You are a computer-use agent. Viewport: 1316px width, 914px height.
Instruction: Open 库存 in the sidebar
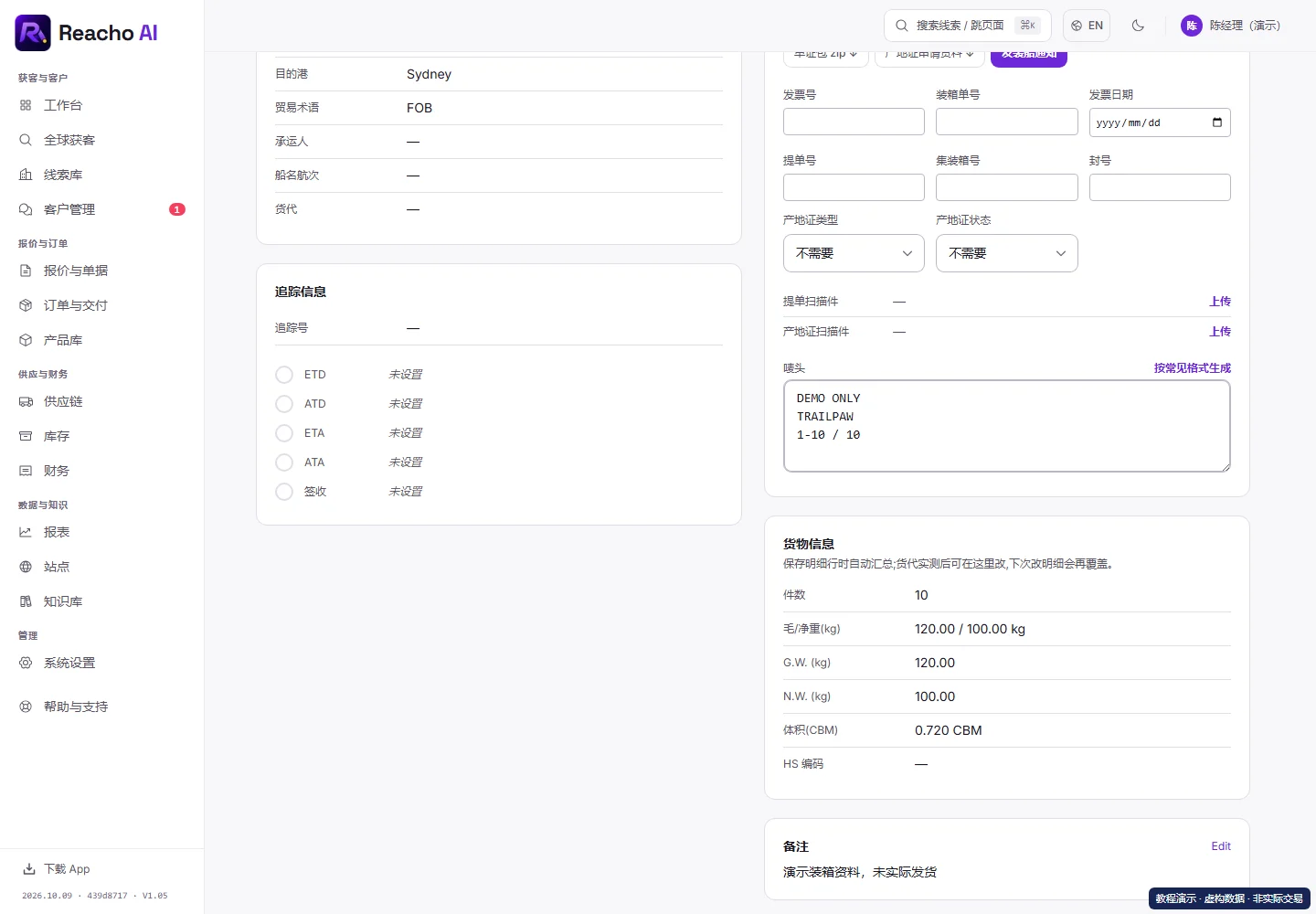pyautogui.click(x=101, y=436)
